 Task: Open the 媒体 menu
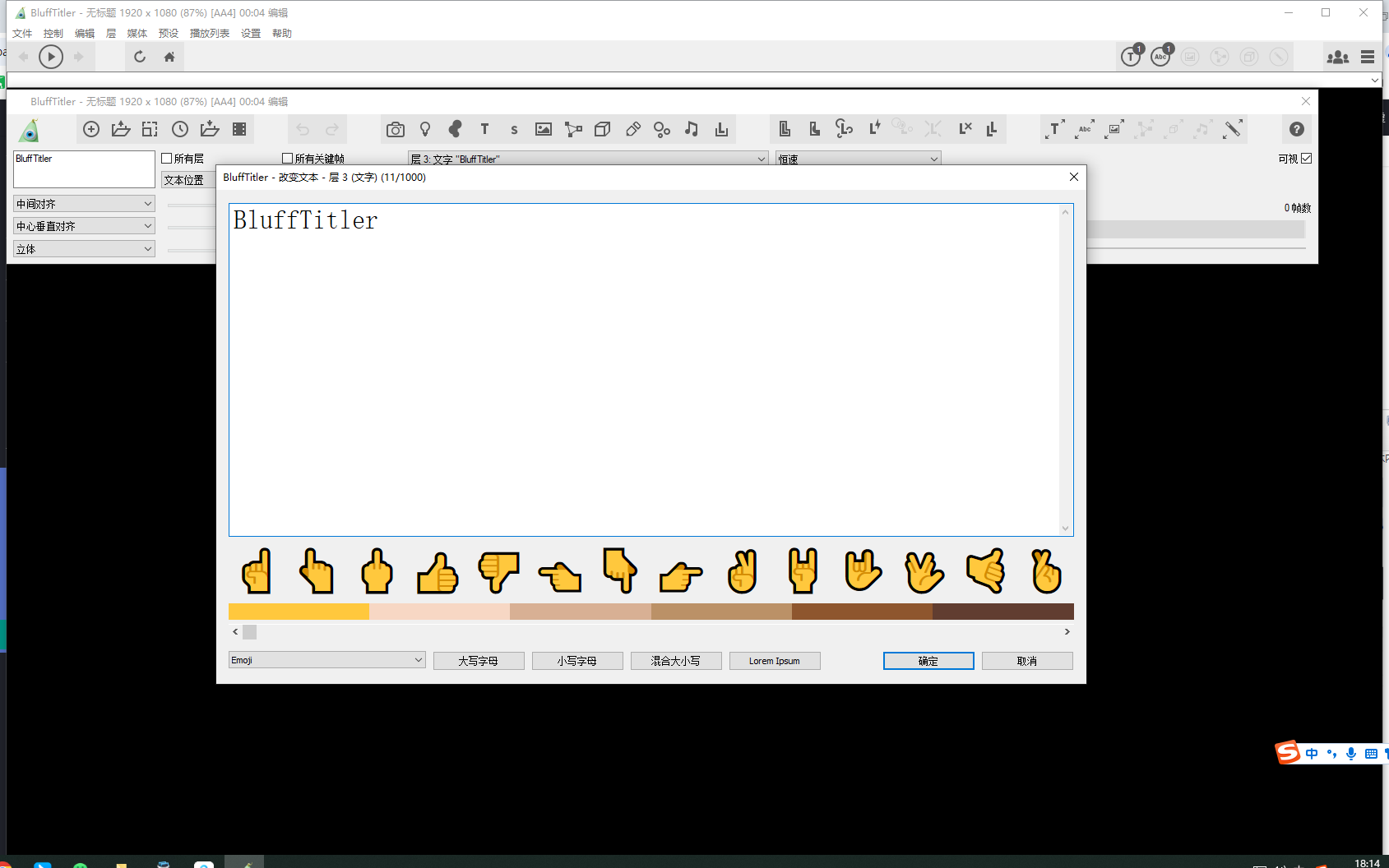pos(137,34)
